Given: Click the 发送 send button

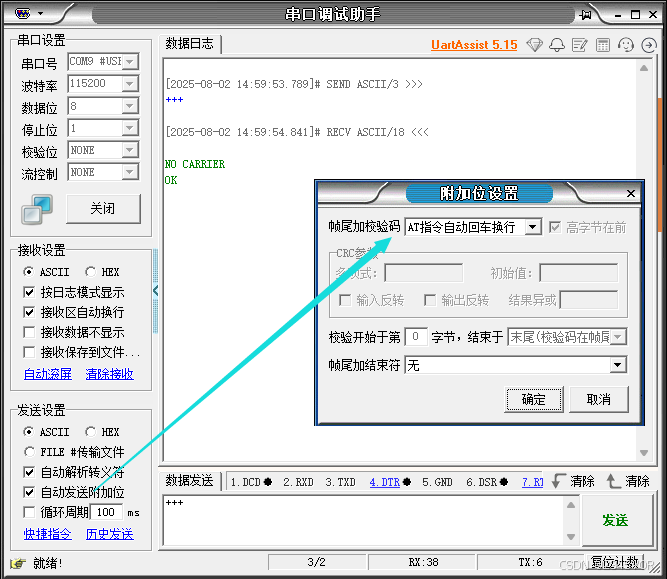Looking at the screenshot, I should pos(616,521).
